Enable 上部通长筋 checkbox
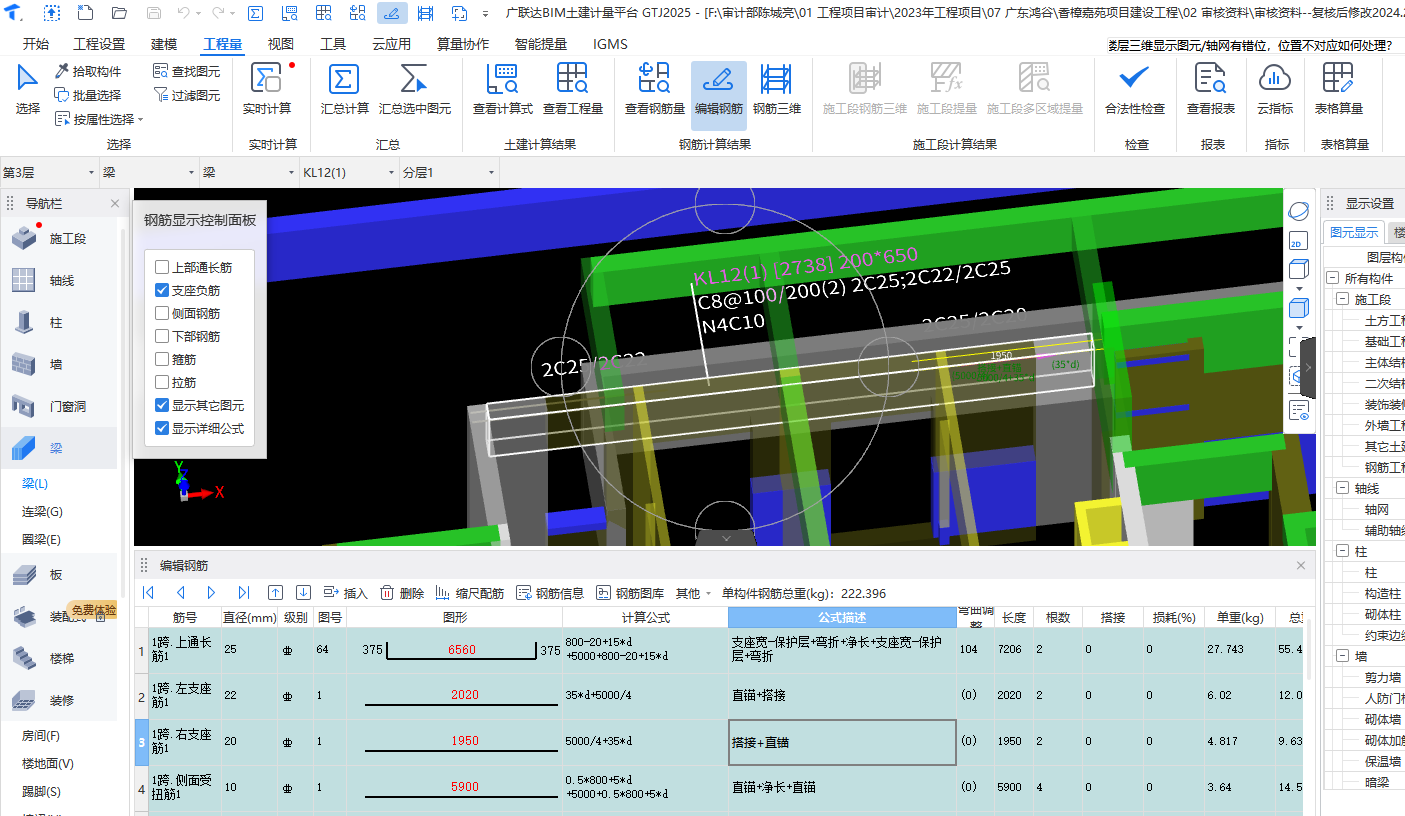 (x=162, y=268)
